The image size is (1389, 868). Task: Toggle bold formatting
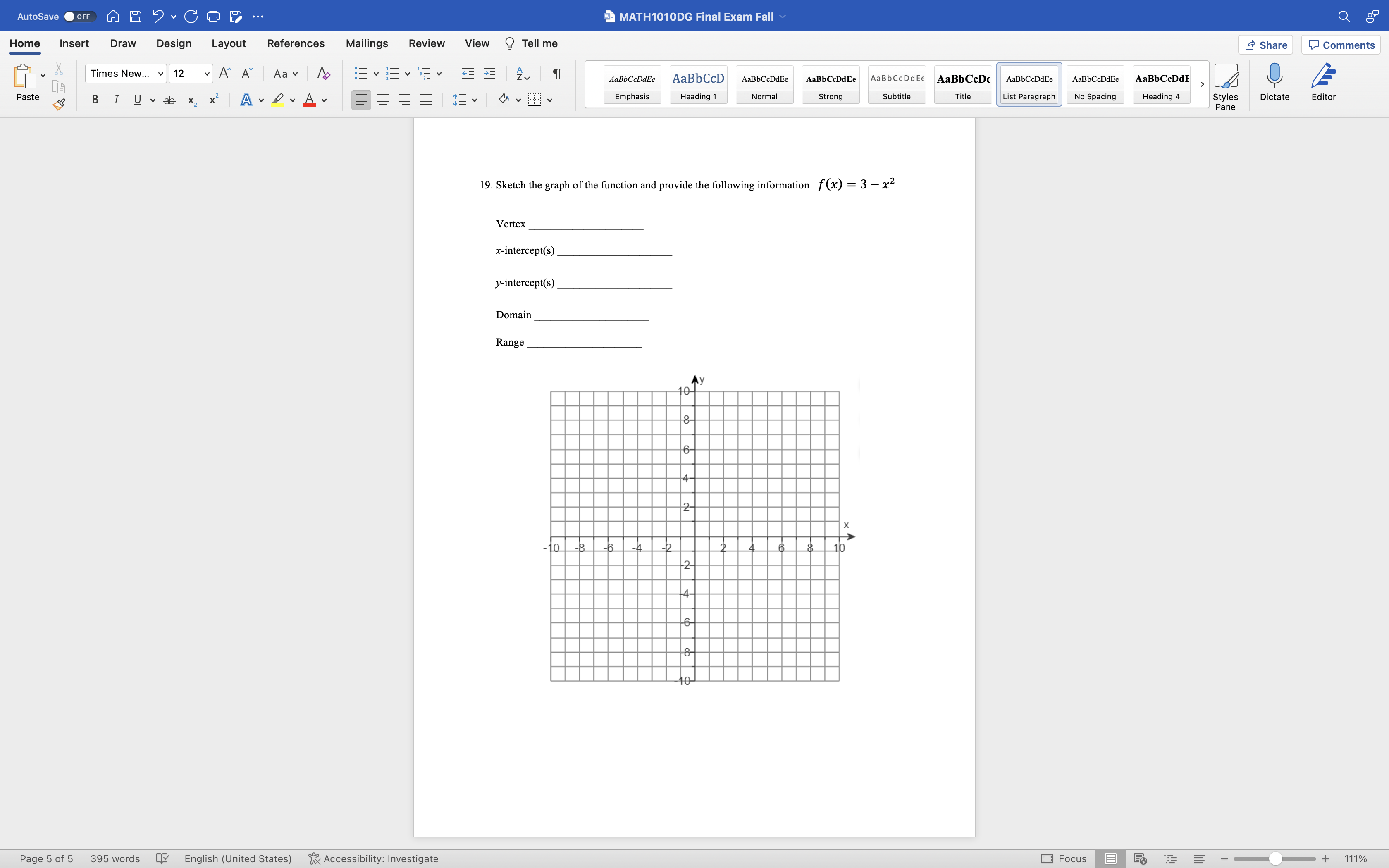coord(95,99)
